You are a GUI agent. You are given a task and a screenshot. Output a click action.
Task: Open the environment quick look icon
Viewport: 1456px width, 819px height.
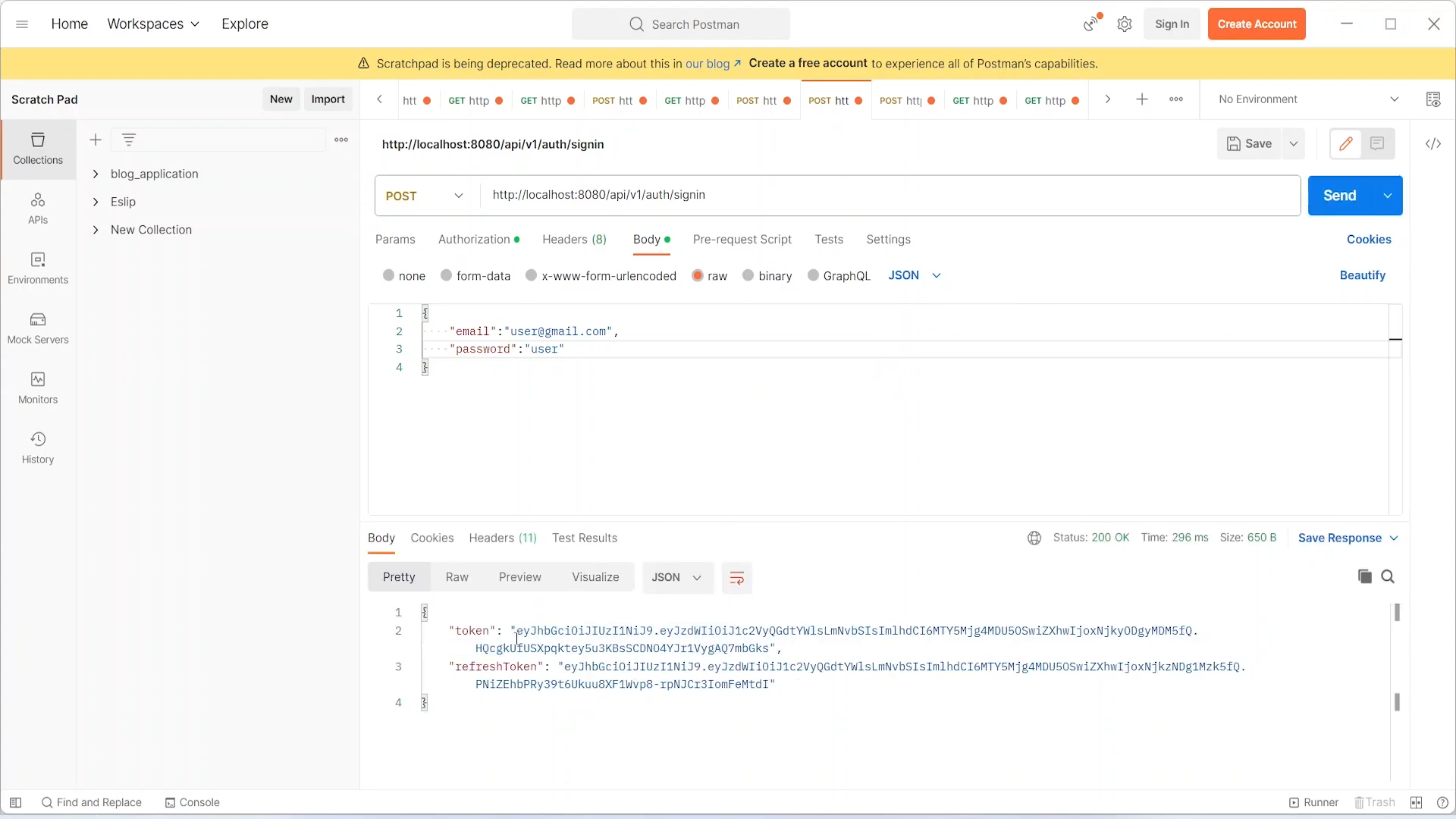1433,99
